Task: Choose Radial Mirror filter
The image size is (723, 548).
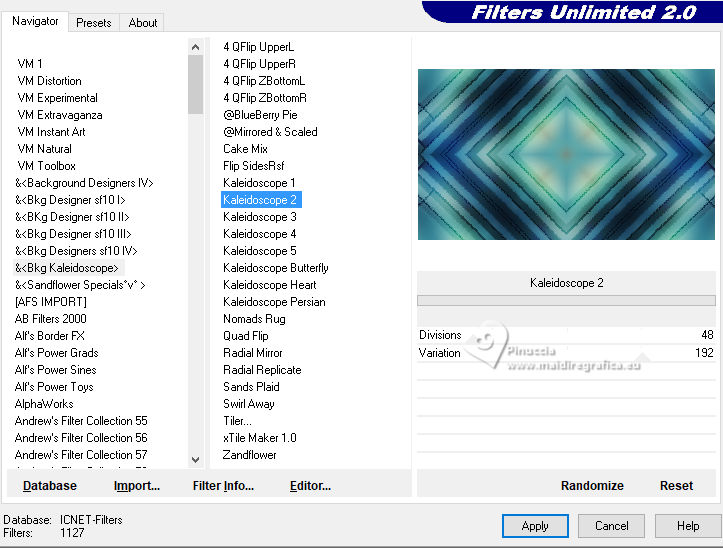Action: tap(253, 353)
